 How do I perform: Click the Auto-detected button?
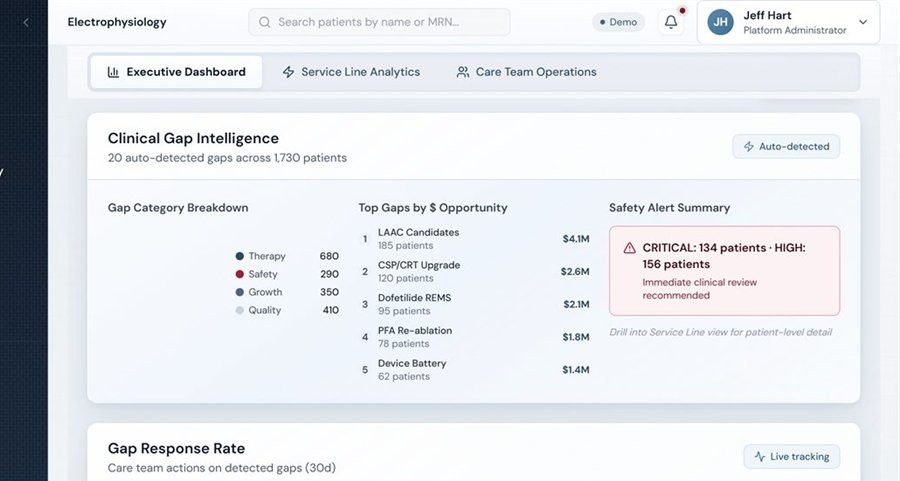click(786, 147)
